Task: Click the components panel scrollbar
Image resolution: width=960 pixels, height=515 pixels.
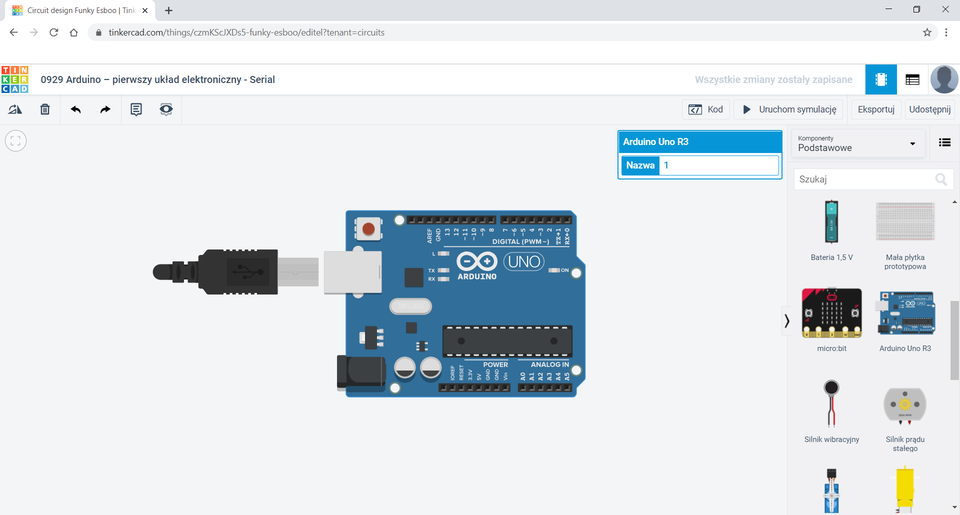Action: (954, 340)
